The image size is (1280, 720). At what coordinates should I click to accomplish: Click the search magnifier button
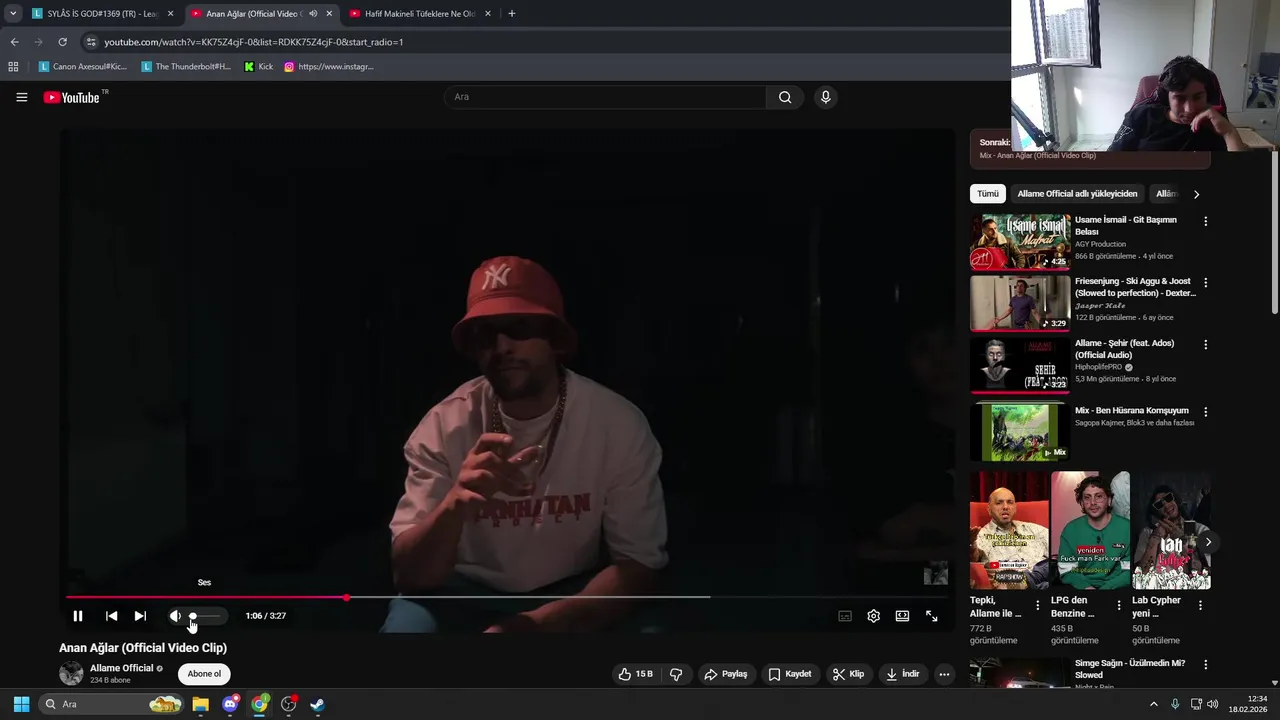785,97
